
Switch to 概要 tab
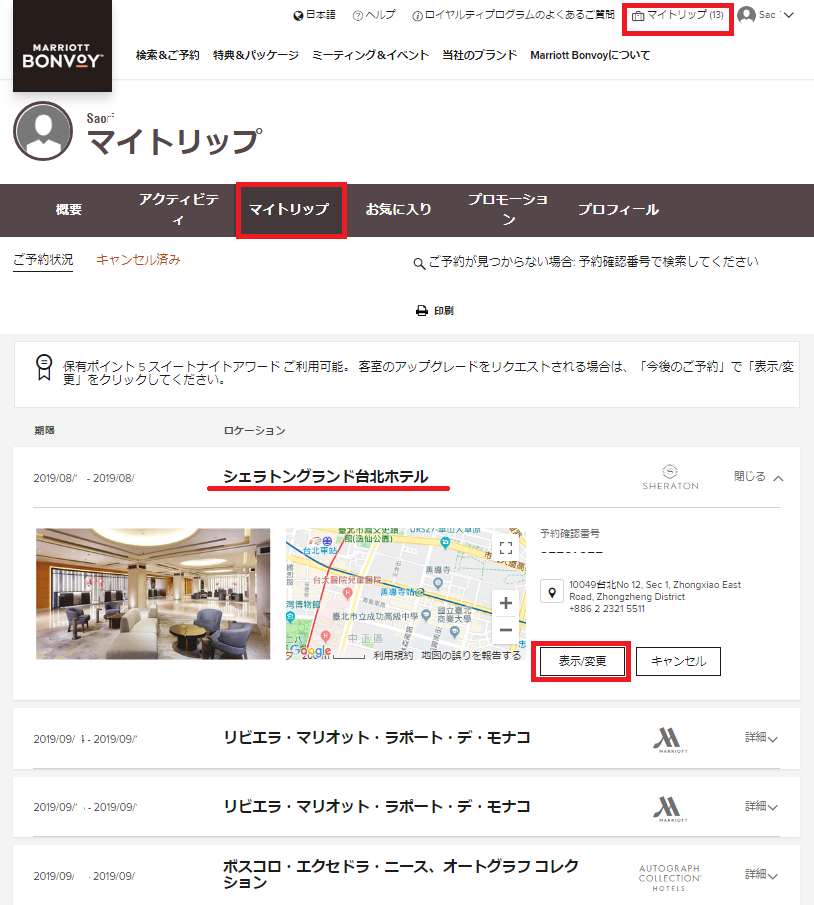(69, 210)
